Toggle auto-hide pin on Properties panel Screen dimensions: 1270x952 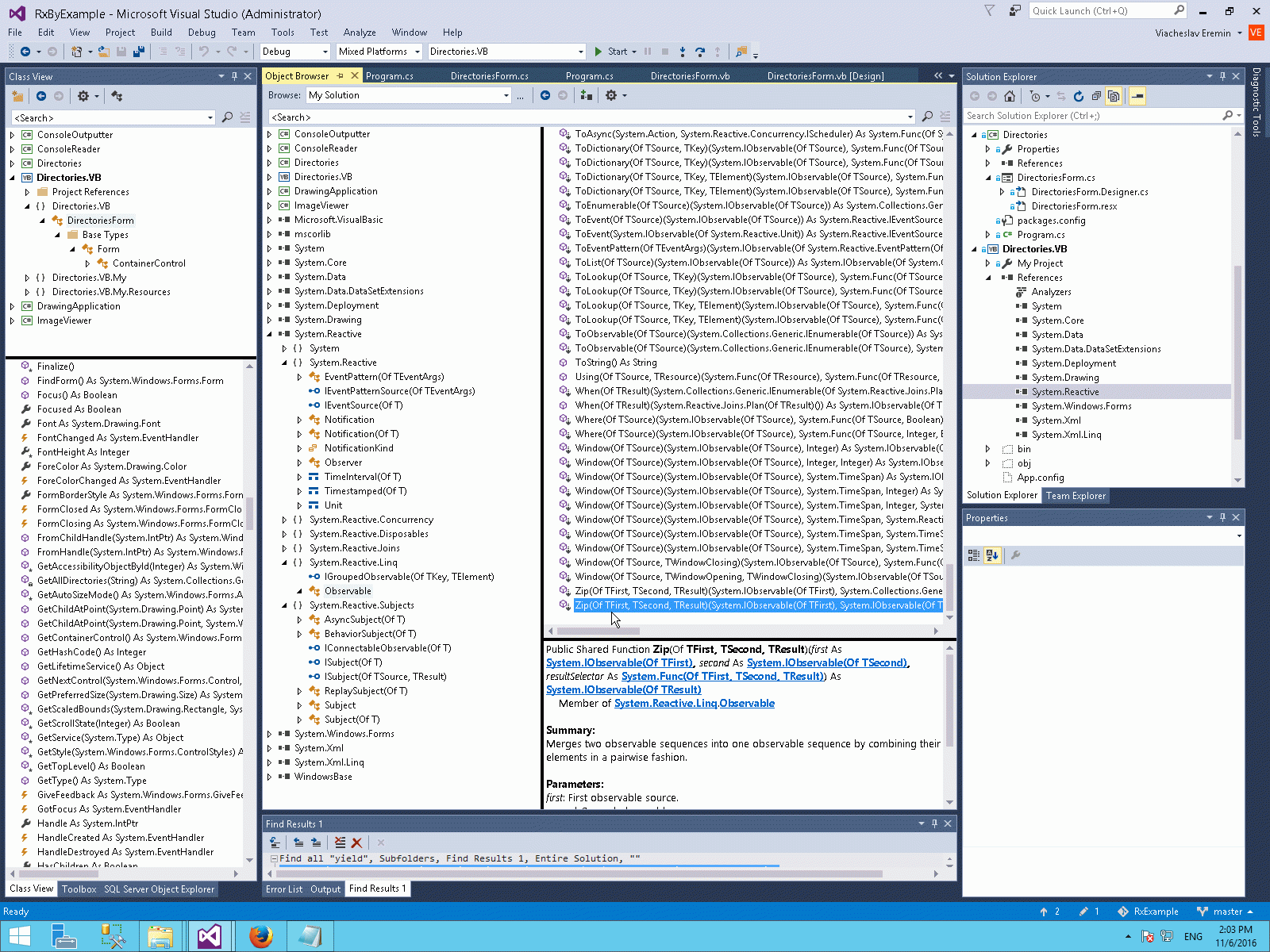pyautogui.click(x=1222, y=517)
